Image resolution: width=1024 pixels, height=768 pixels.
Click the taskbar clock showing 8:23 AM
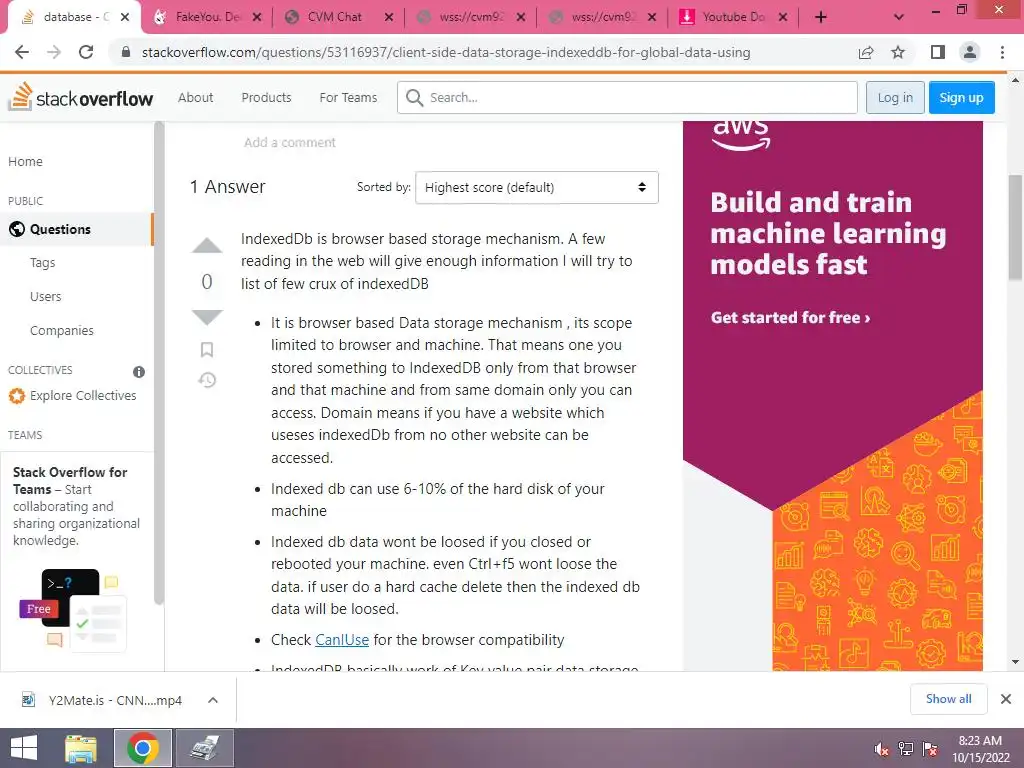point(980,749)
